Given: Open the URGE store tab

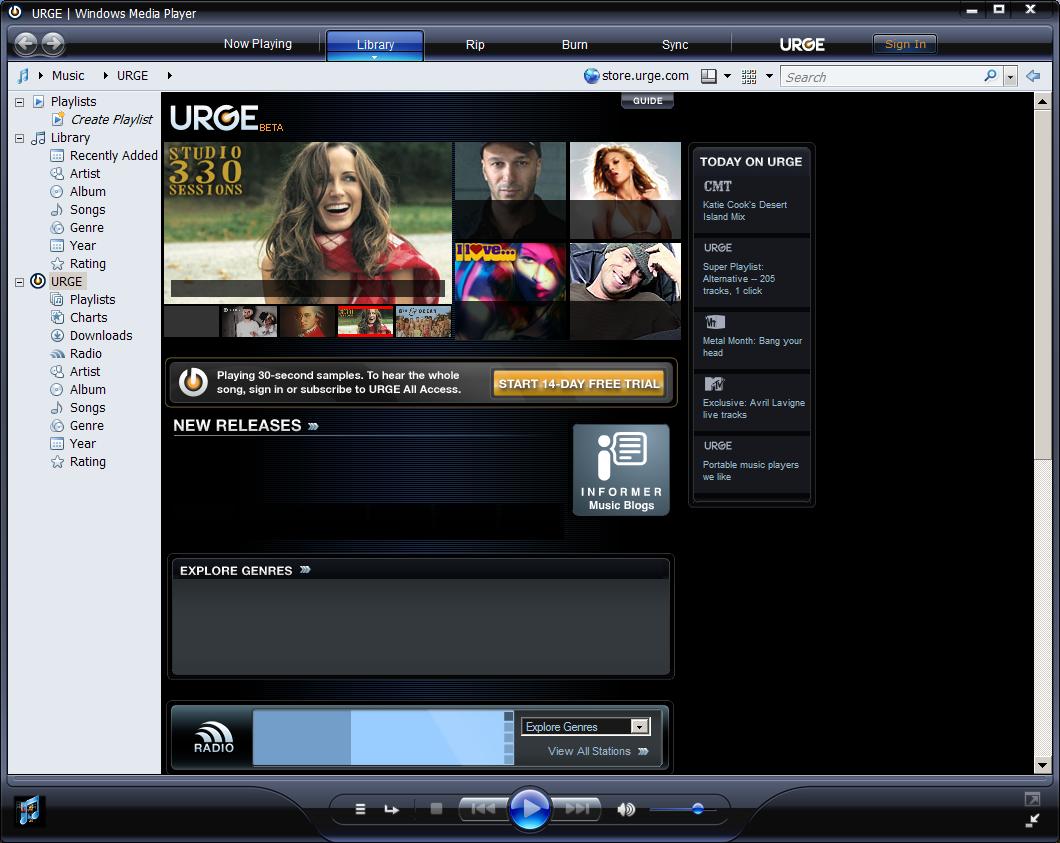Looking at the screenshot, I should point(802,45).
